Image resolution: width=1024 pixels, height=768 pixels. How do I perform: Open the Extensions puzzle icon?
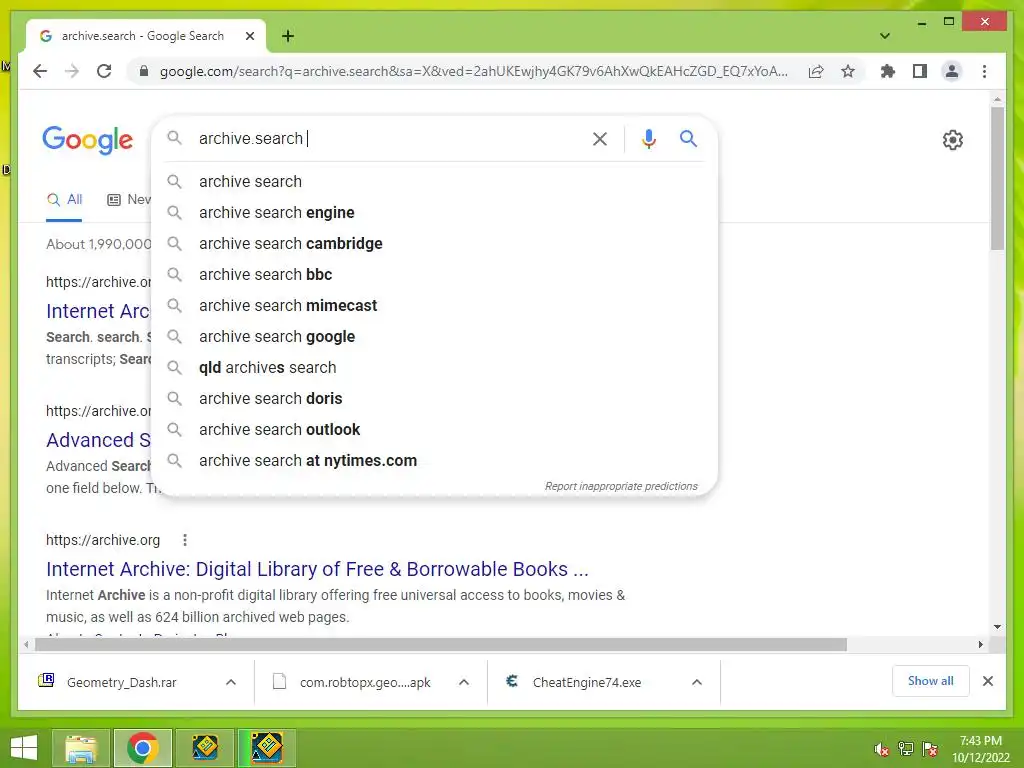click(x=888, y=71)
